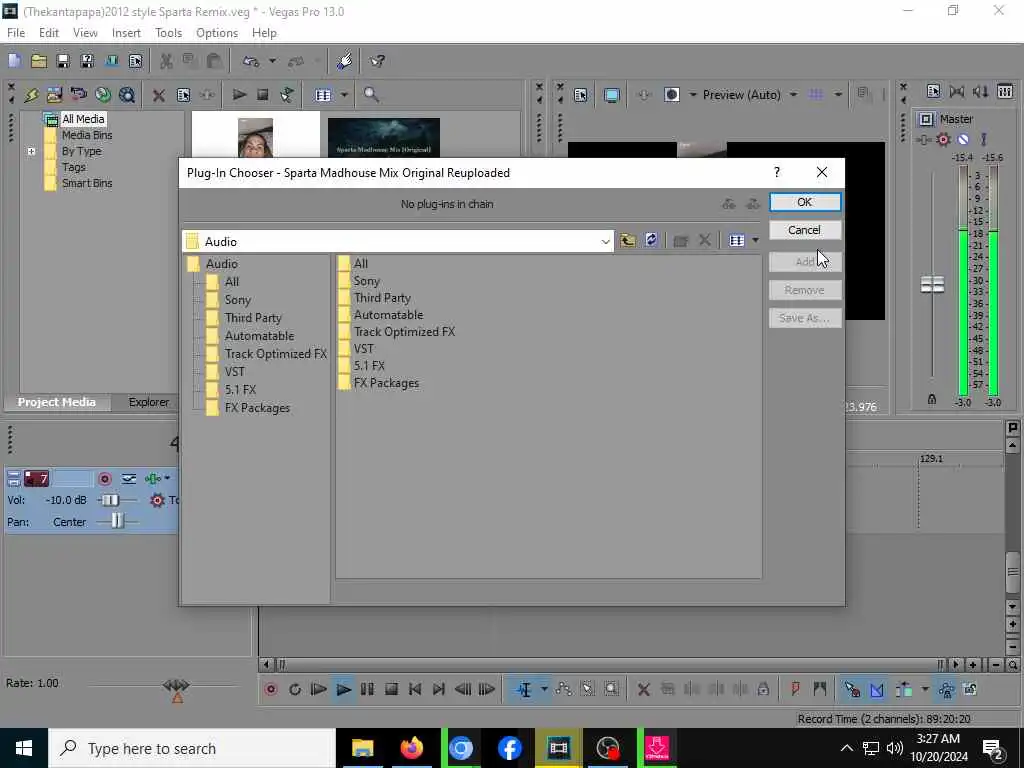Image resolution: width=1024 pixels, height=768 pixels.
Task: Select the Third Party folder in the tree
Action: [253, 318]
